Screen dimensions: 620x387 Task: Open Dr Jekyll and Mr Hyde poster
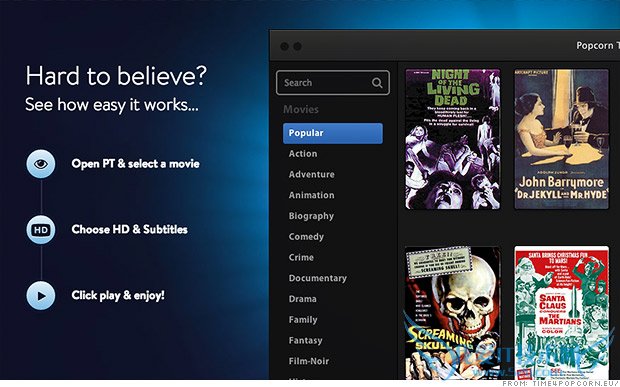click(x=561, y=139)
